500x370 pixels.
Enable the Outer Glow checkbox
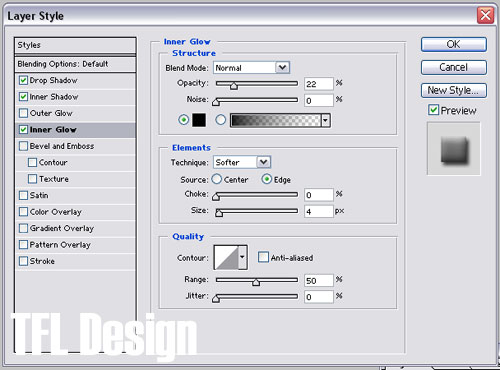click(x=23, y=113)
